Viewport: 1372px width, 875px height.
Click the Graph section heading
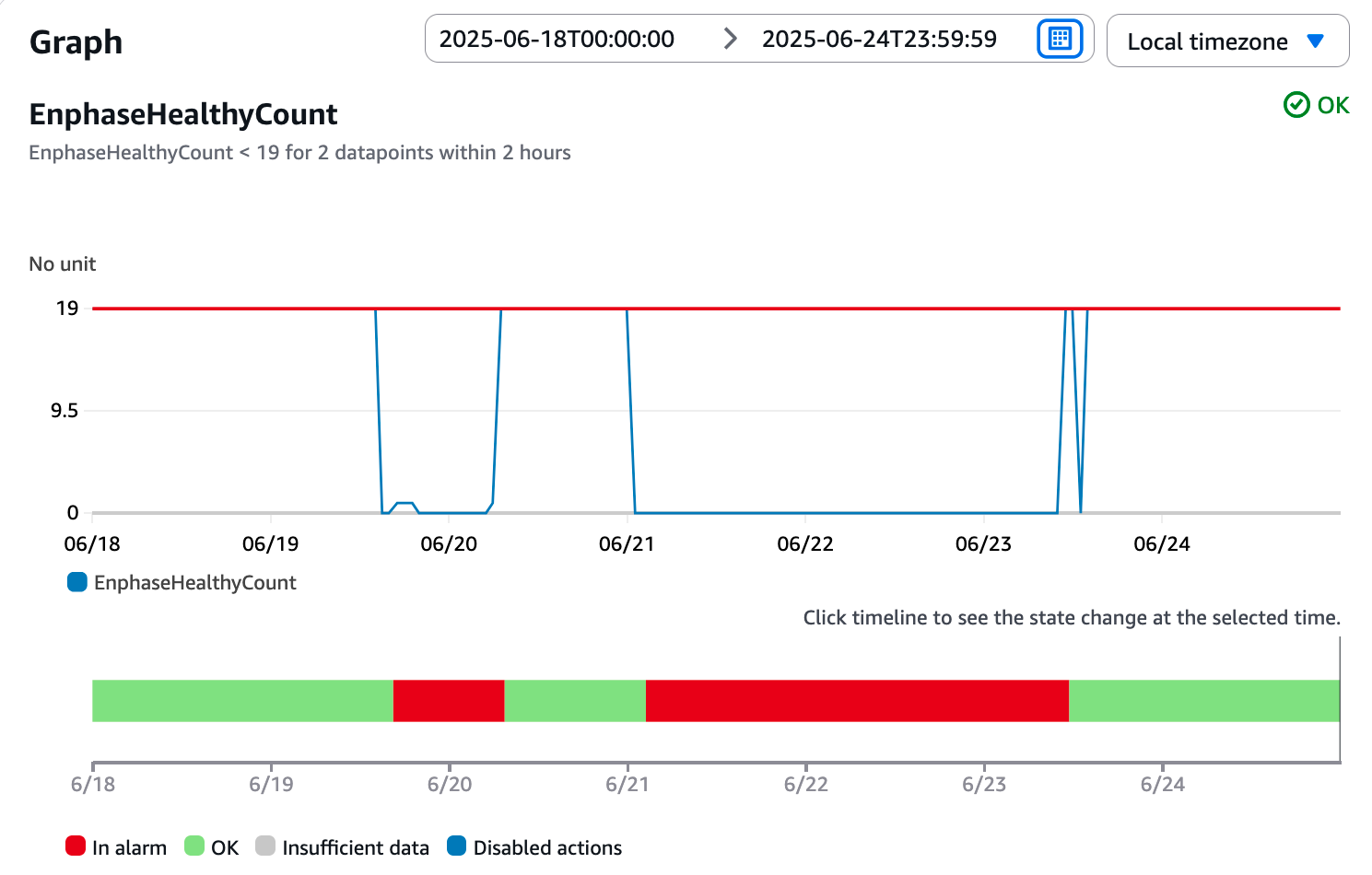[x=76, y=42]
